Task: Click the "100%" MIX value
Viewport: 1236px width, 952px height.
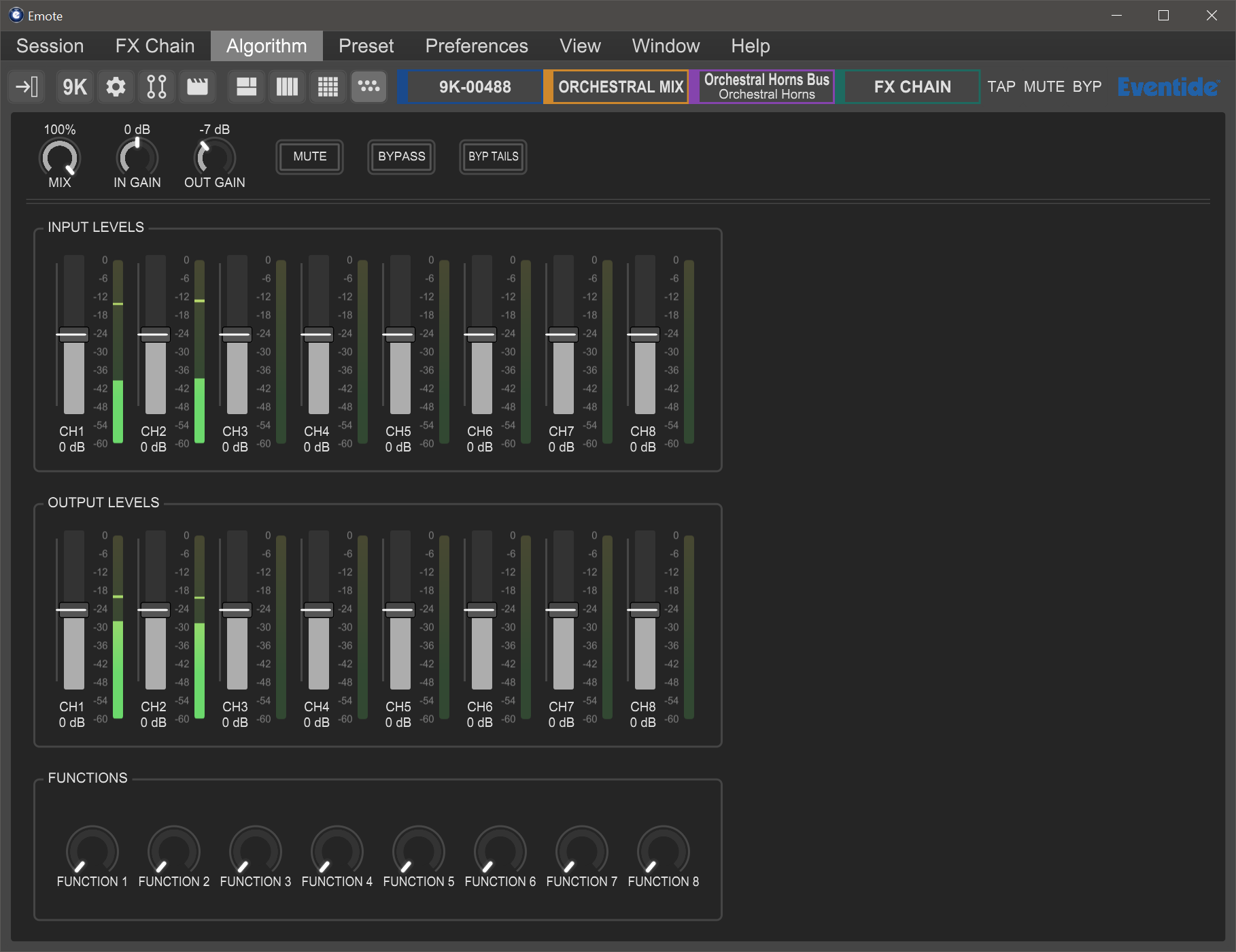Action: pyautogui.click(x=60, y=129)
